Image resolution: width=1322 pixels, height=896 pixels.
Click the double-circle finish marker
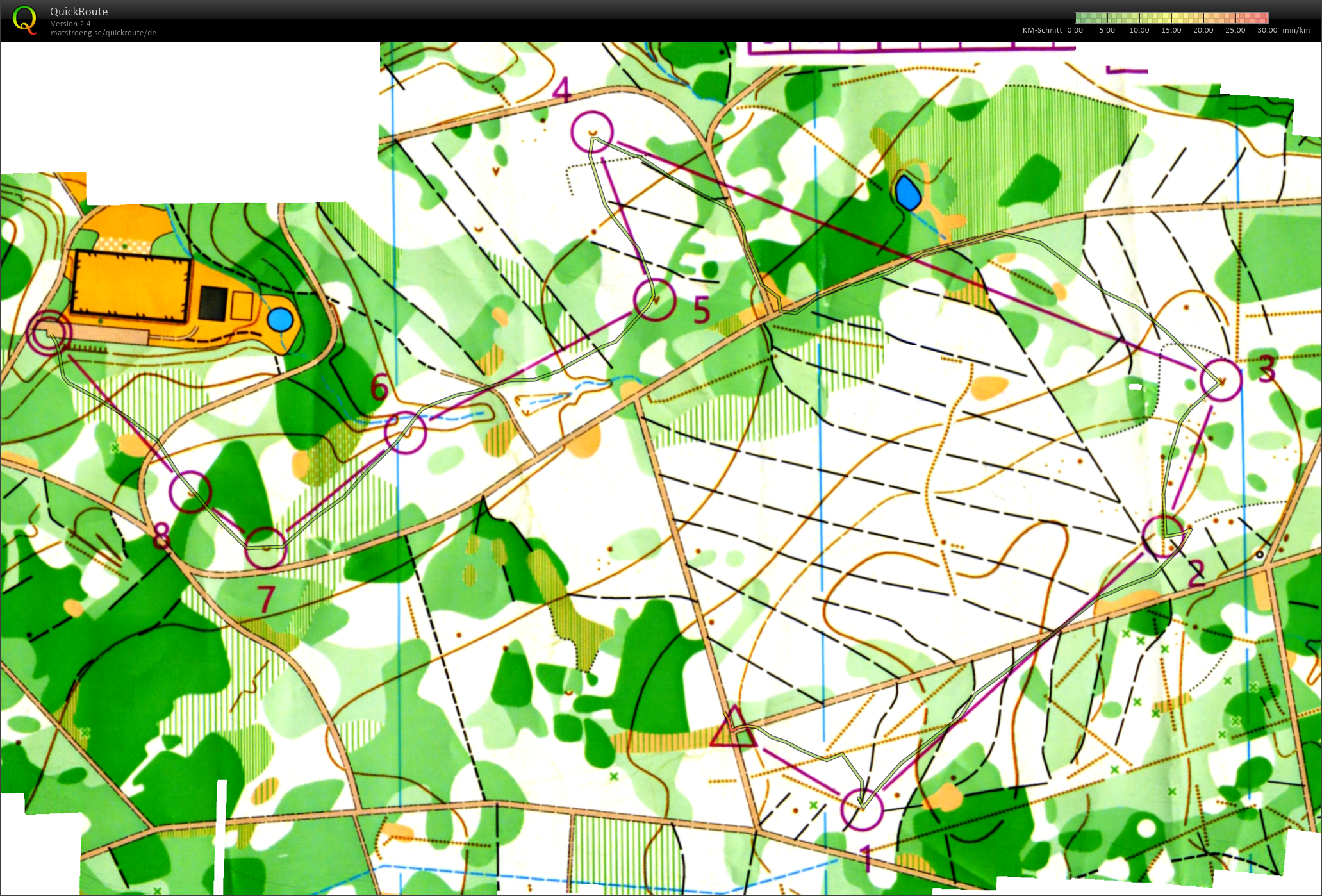pyautogui.click(x=49, y=332)
